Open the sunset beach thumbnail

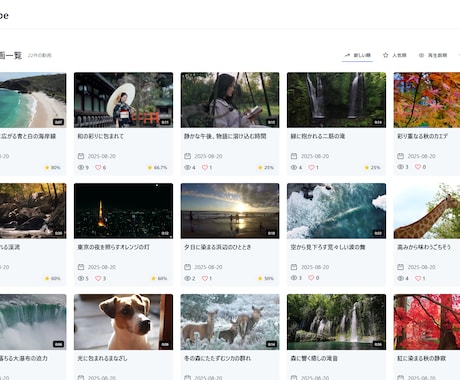pos(230,211)
